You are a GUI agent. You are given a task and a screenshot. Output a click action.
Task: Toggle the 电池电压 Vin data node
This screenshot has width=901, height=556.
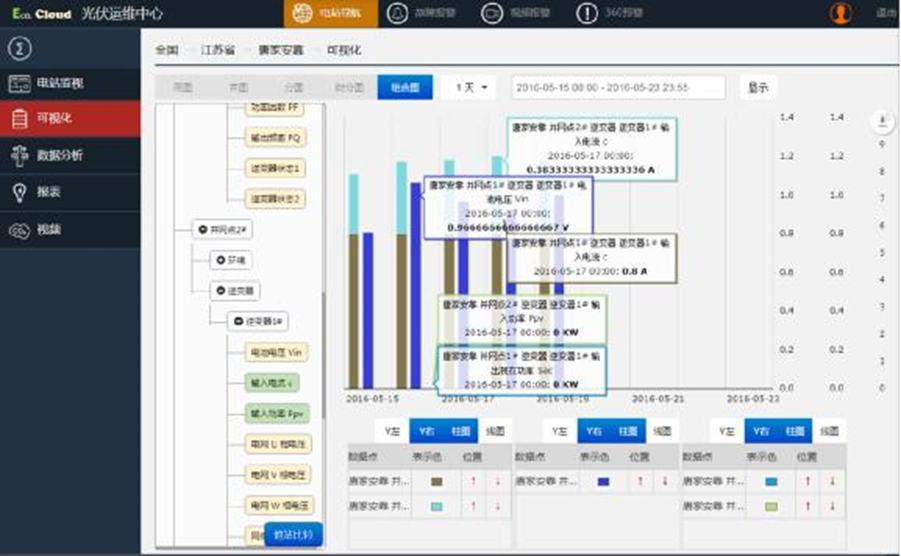[x=273, y=352]
